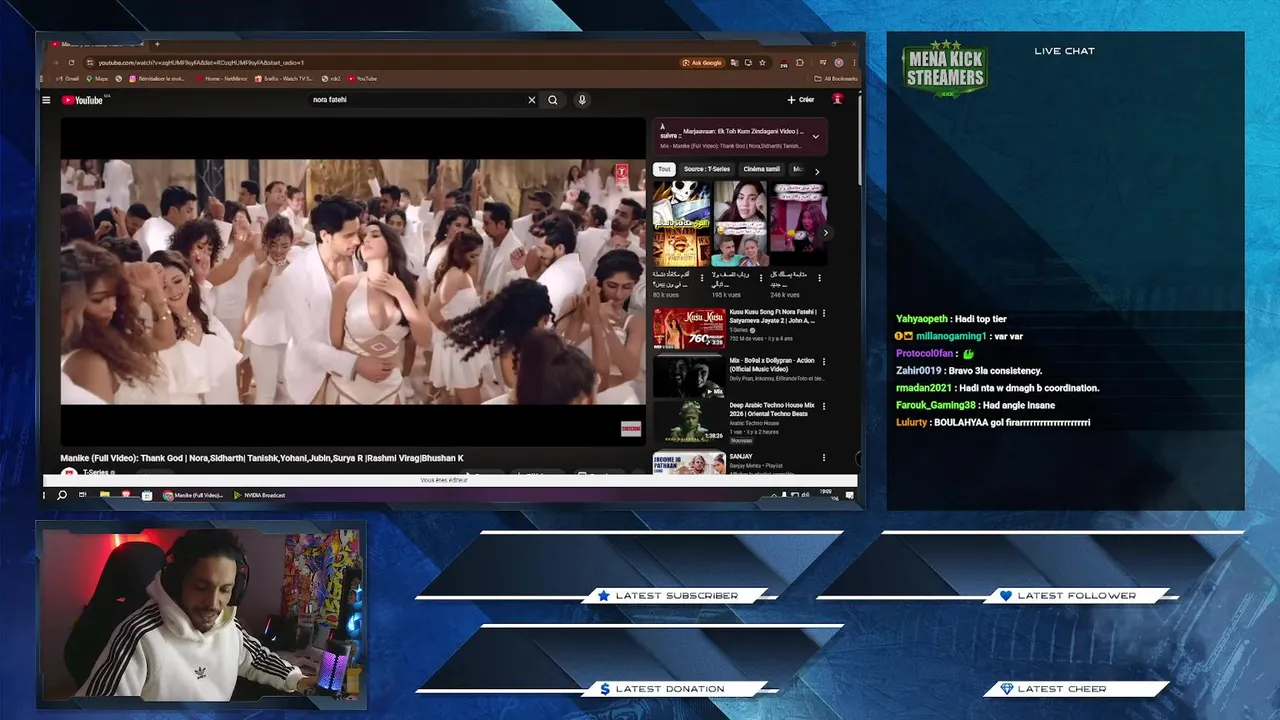
Task: Click the Ask Google chip in the address bar
Action: point(703,62)
